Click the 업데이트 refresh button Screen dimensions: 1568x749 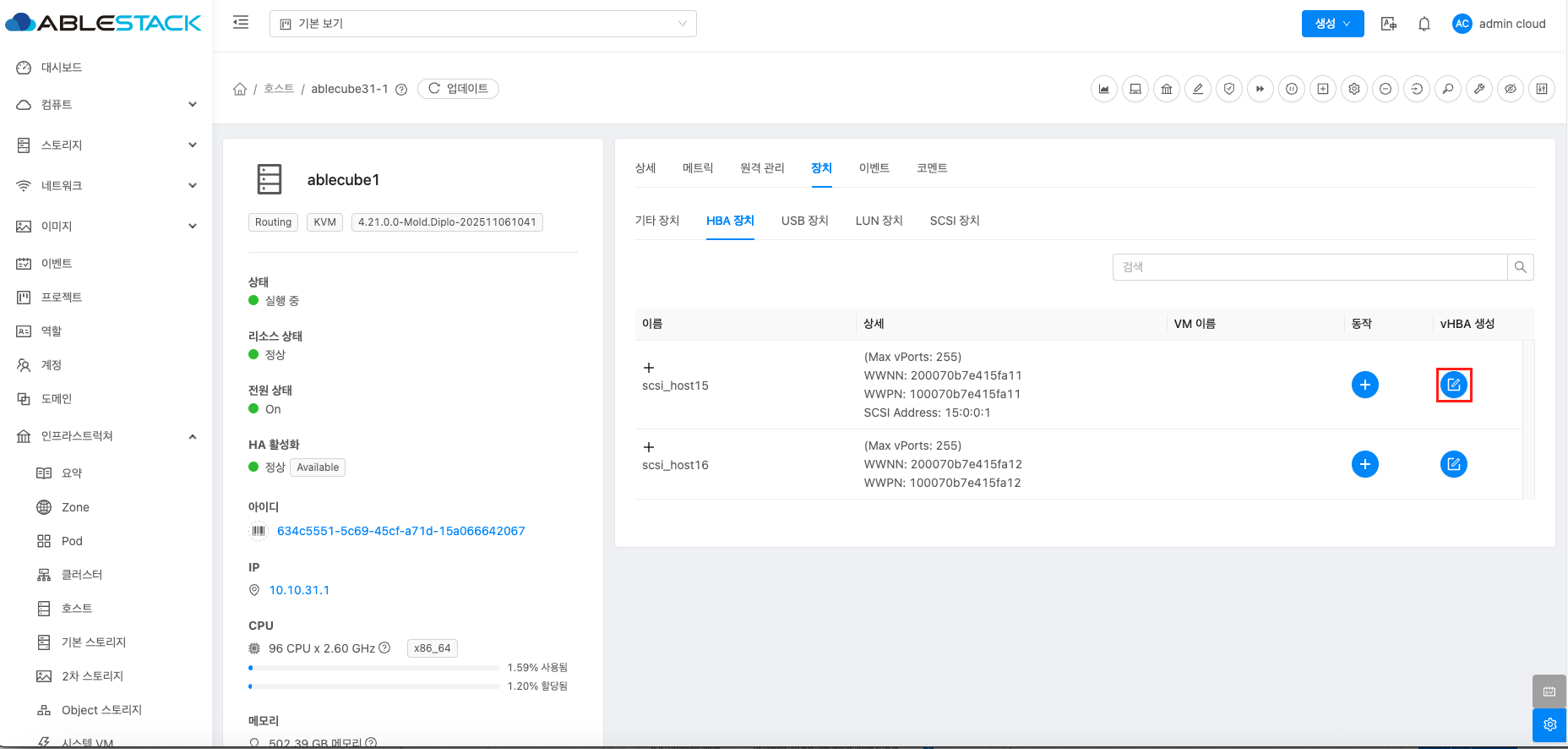click(x=458, y=89)
